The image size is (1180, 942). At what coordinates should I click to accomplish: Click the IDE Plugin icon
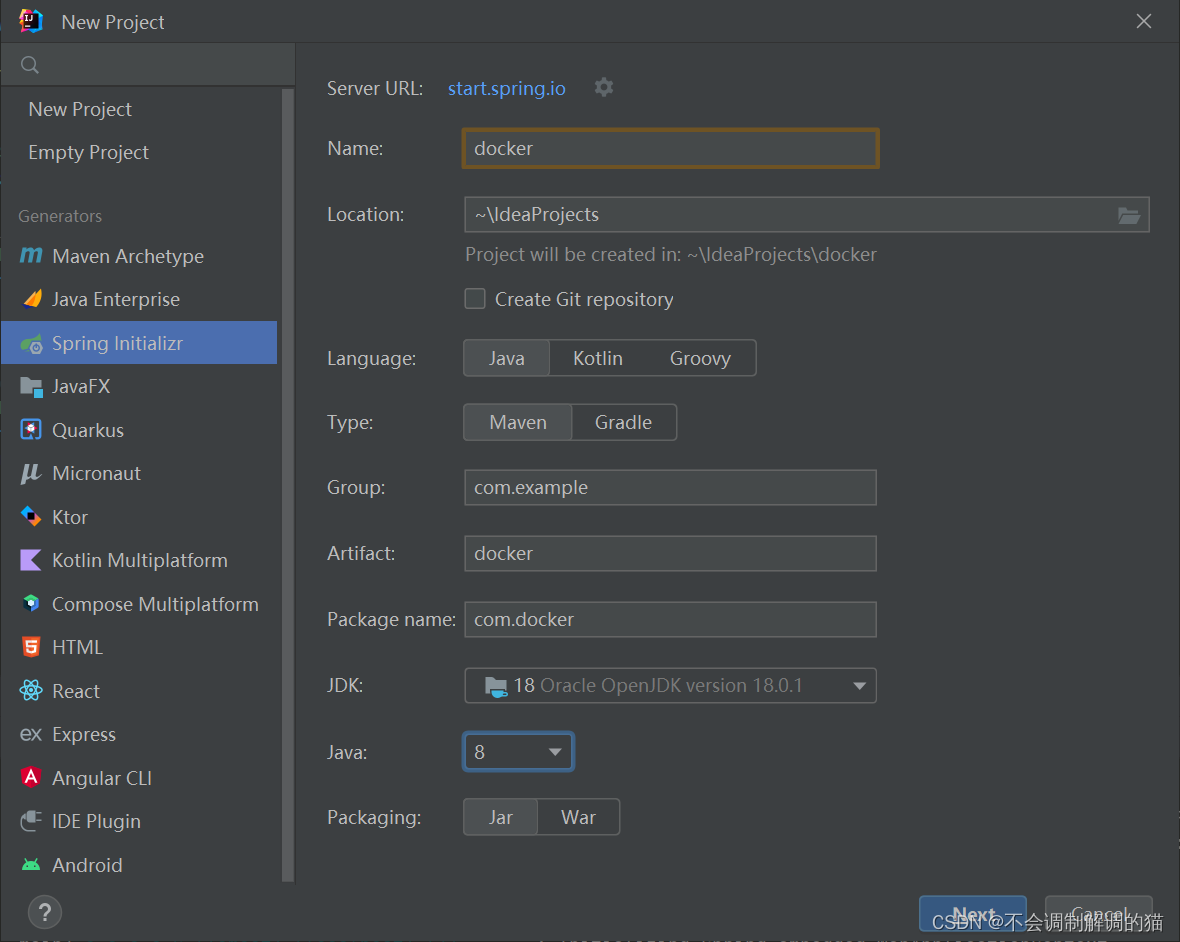(x=31, y=821)
